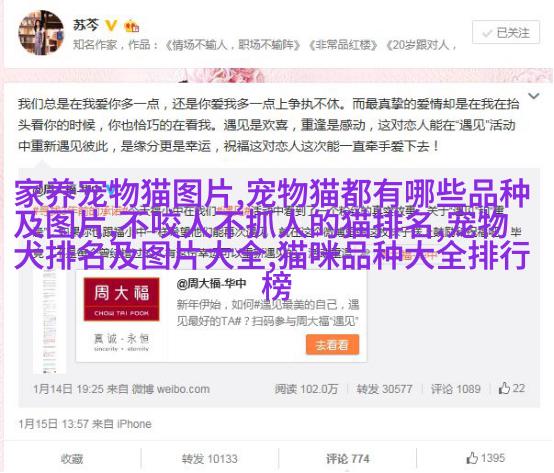
Task: Select the 收藏 action tab
Action: tap(72, 459)
